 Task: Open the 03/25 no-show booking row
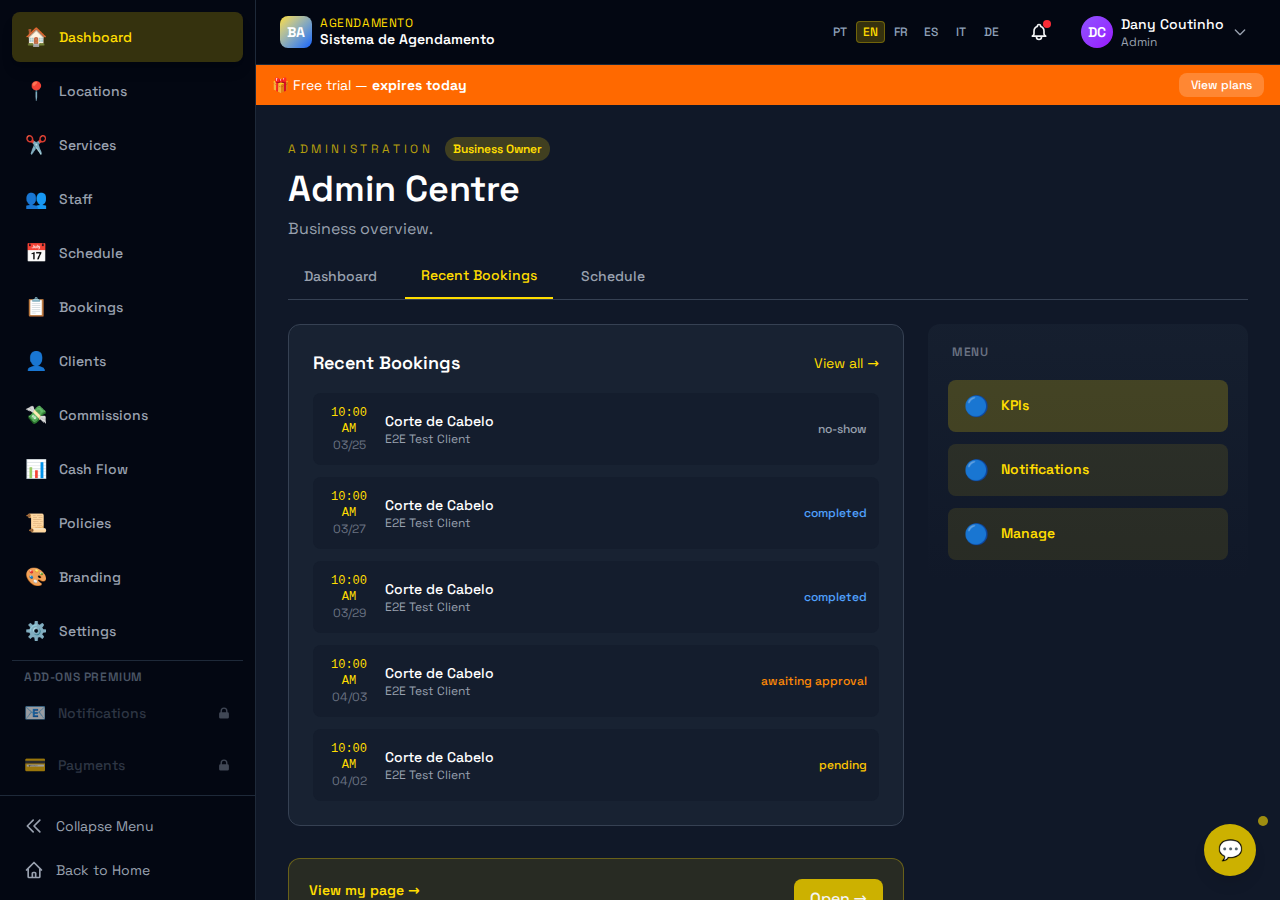[596, 429]
